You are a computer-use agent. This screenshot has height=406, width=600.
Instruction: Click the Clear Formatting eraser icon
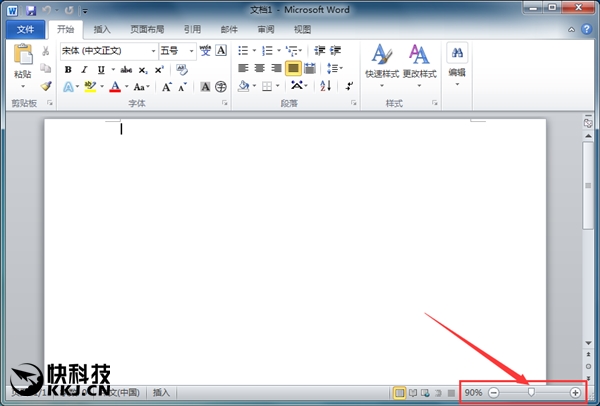(182, 69)
